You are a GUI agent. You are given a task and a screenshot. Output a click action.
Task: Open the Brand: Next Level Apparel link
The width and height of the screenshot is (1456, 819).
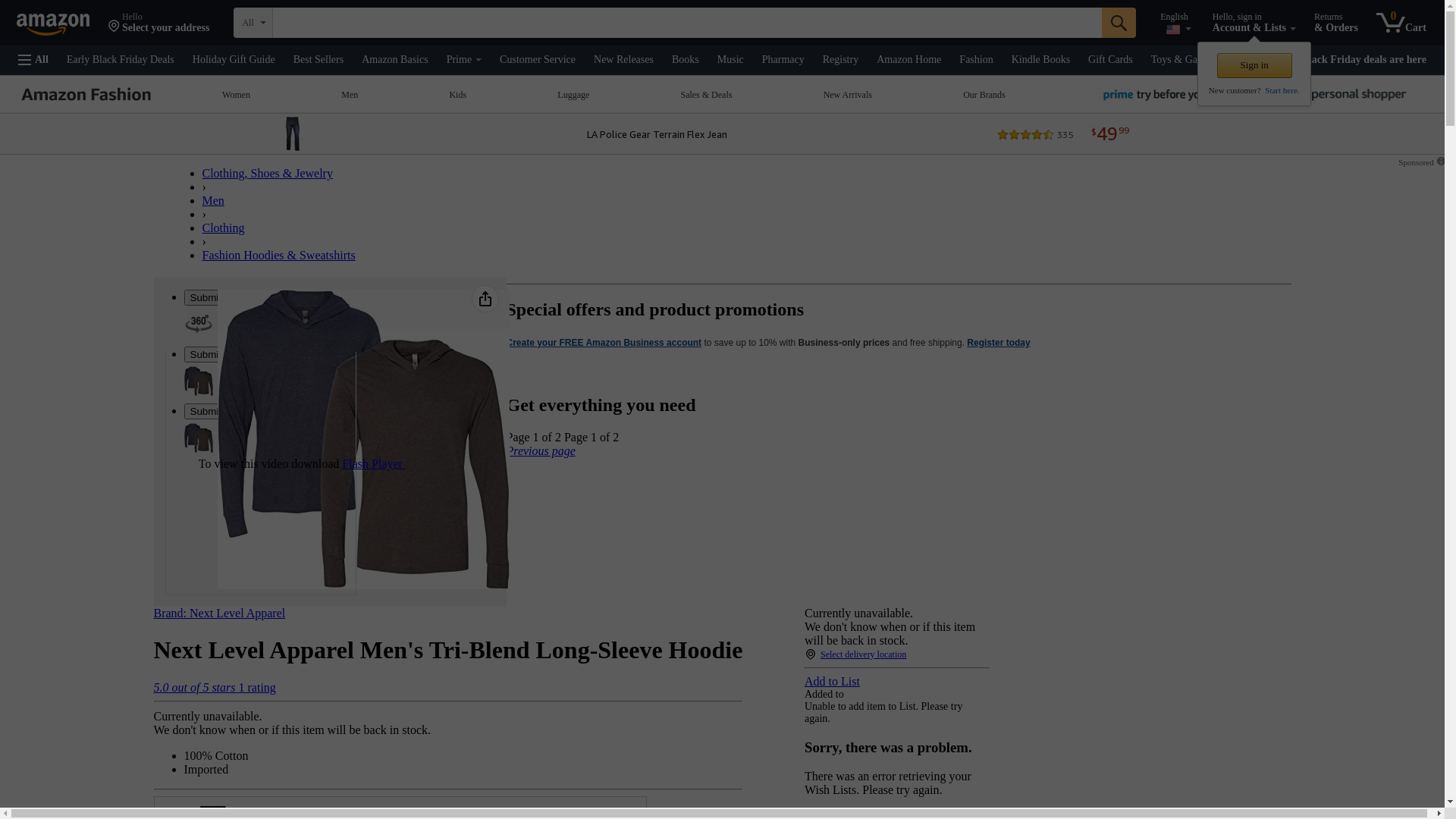click(x=219, y=613)
